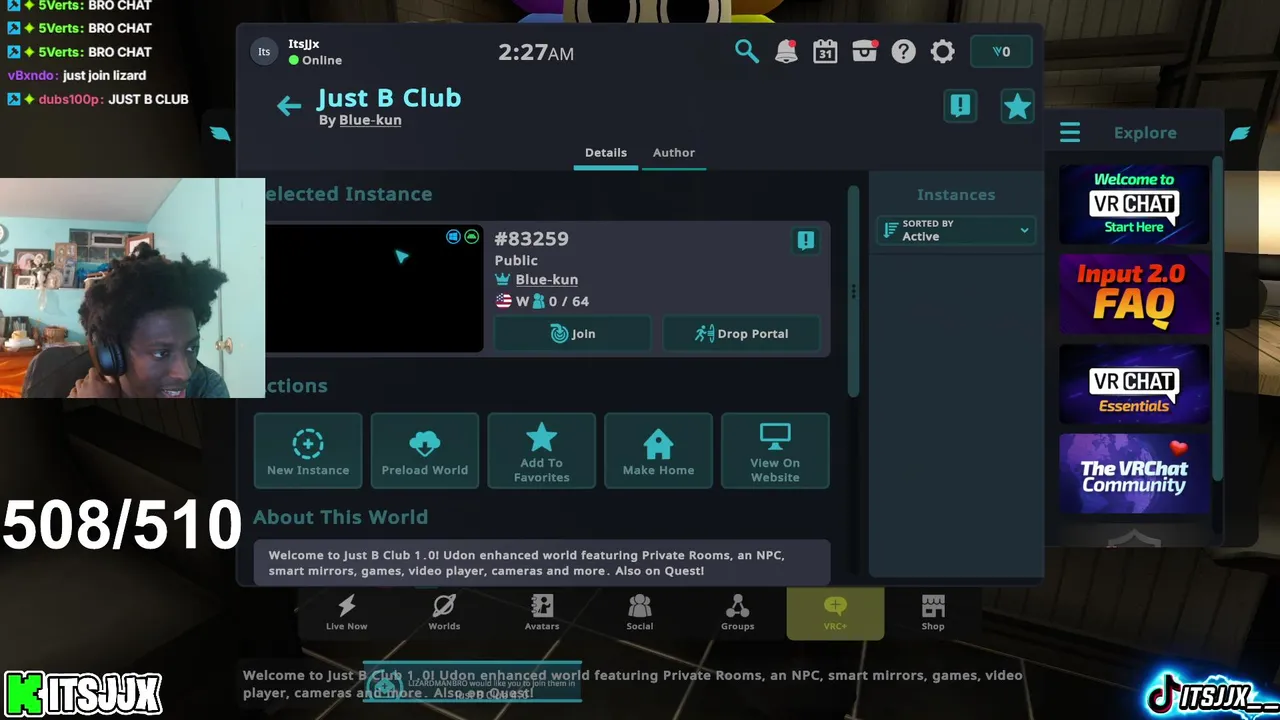Open the Live Now tab
Image resolution: width=1280 pixels, height=720 pixels.
pos(346,613)
